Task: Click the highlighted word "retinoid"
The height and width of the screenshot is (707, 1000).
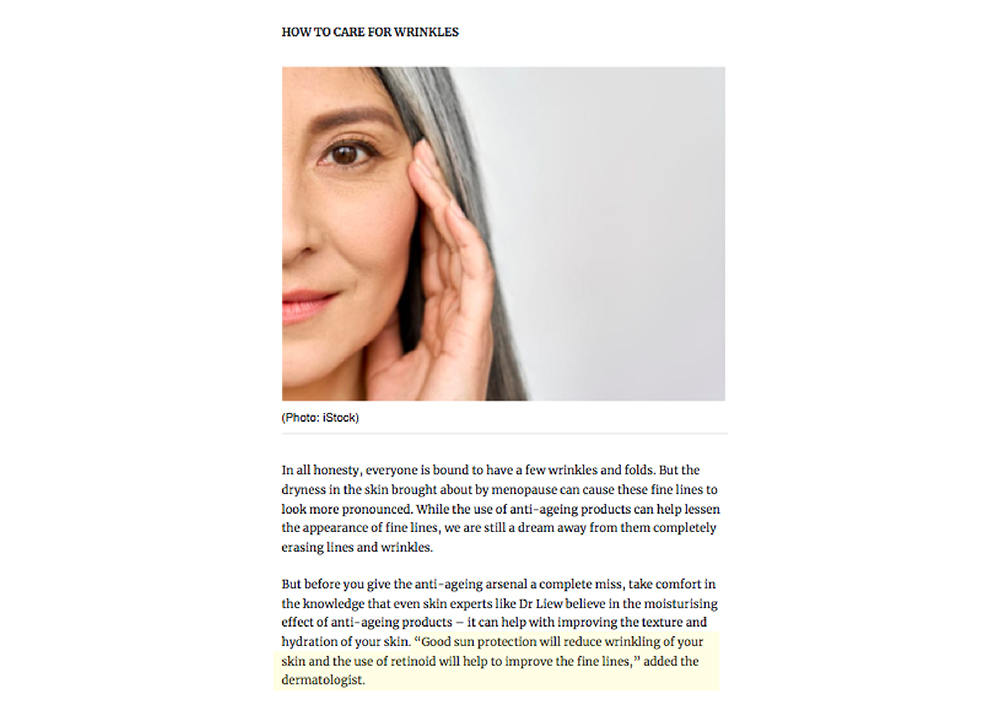Action: [x=413, y=661]
